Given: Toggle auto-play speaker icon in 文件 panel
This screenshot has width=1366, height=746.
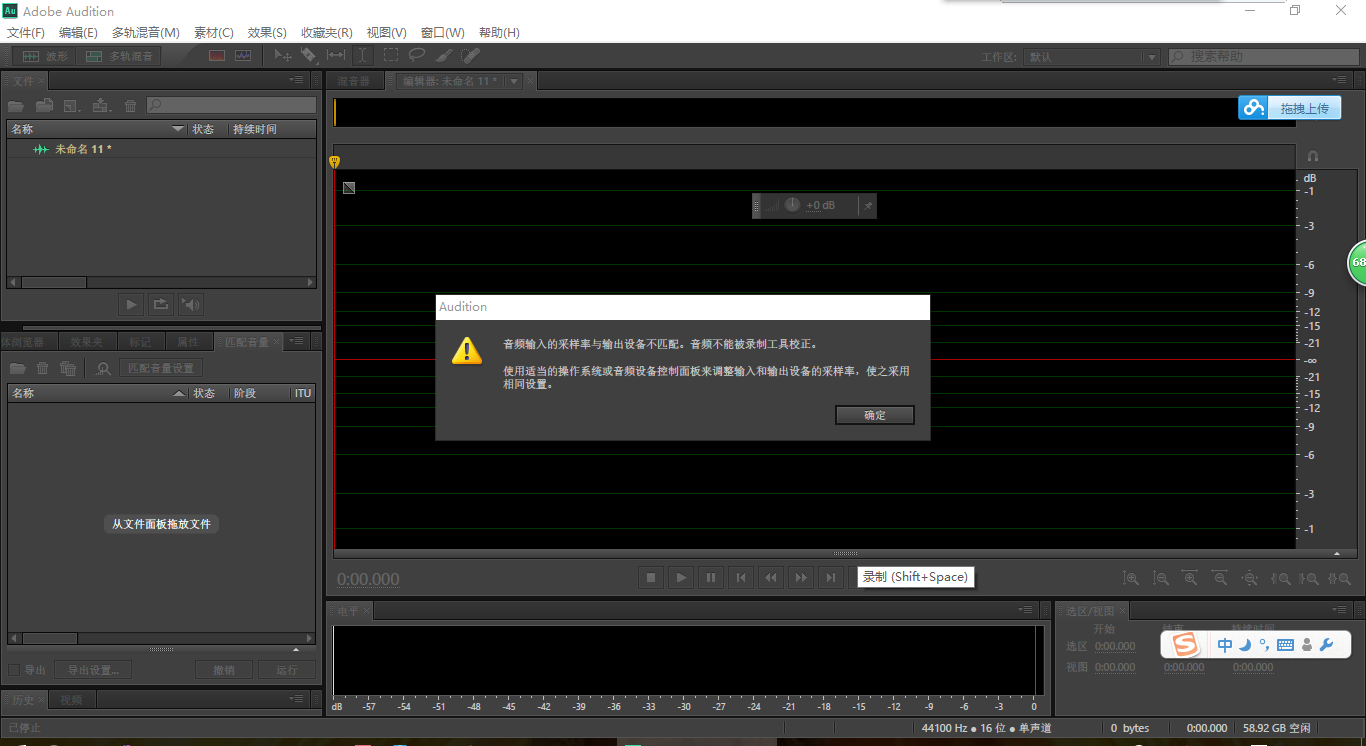Looking at the screenshot, I should (191, 304).
